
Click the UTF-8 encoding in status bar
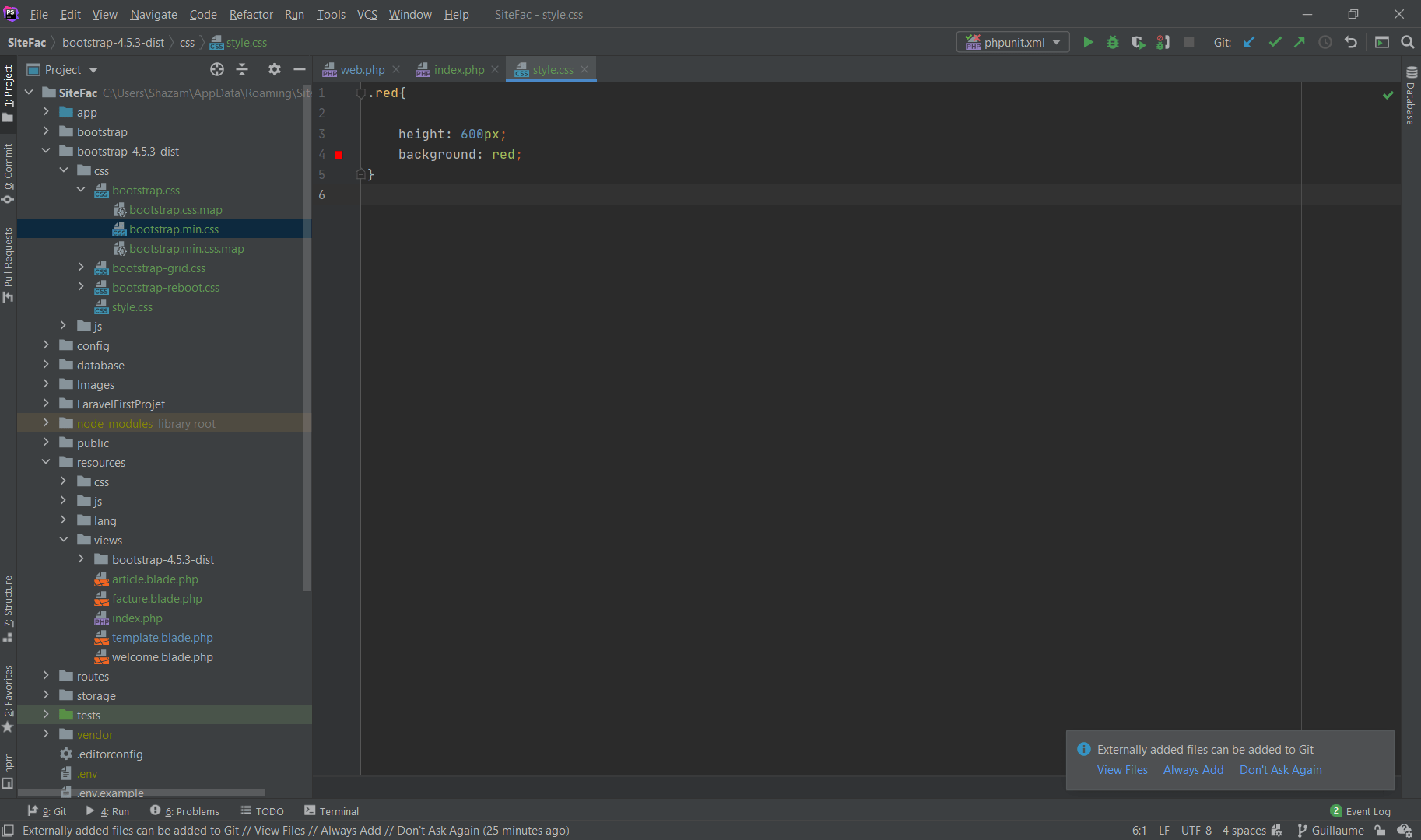pos(1196,831)
